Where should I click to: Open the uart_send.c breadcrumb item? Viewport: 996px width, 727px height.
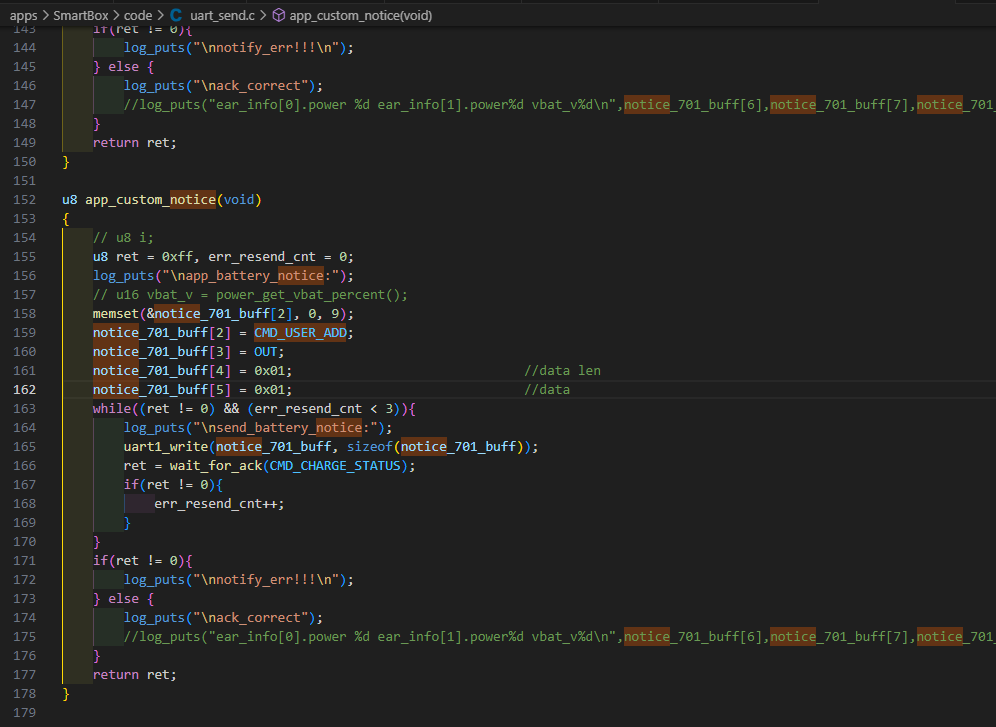[222, 15]
